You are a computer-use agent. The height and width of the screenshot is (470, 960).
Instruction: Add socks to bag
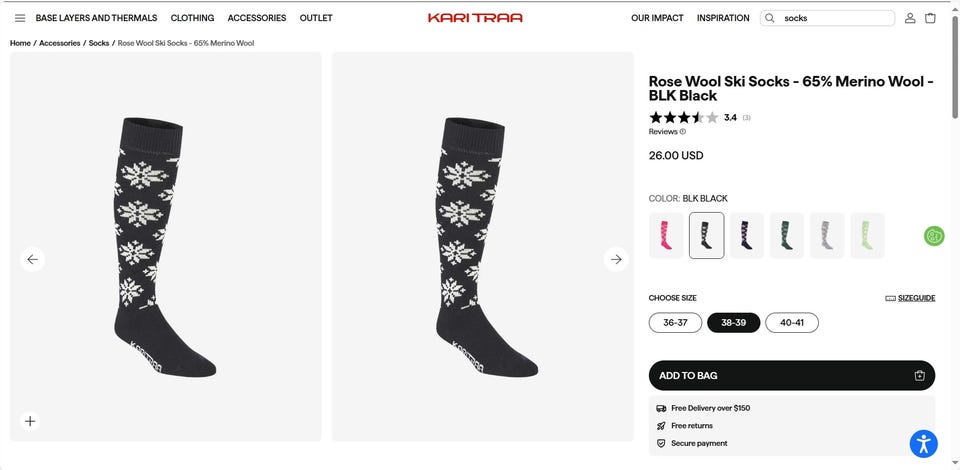tap(791, 375)
